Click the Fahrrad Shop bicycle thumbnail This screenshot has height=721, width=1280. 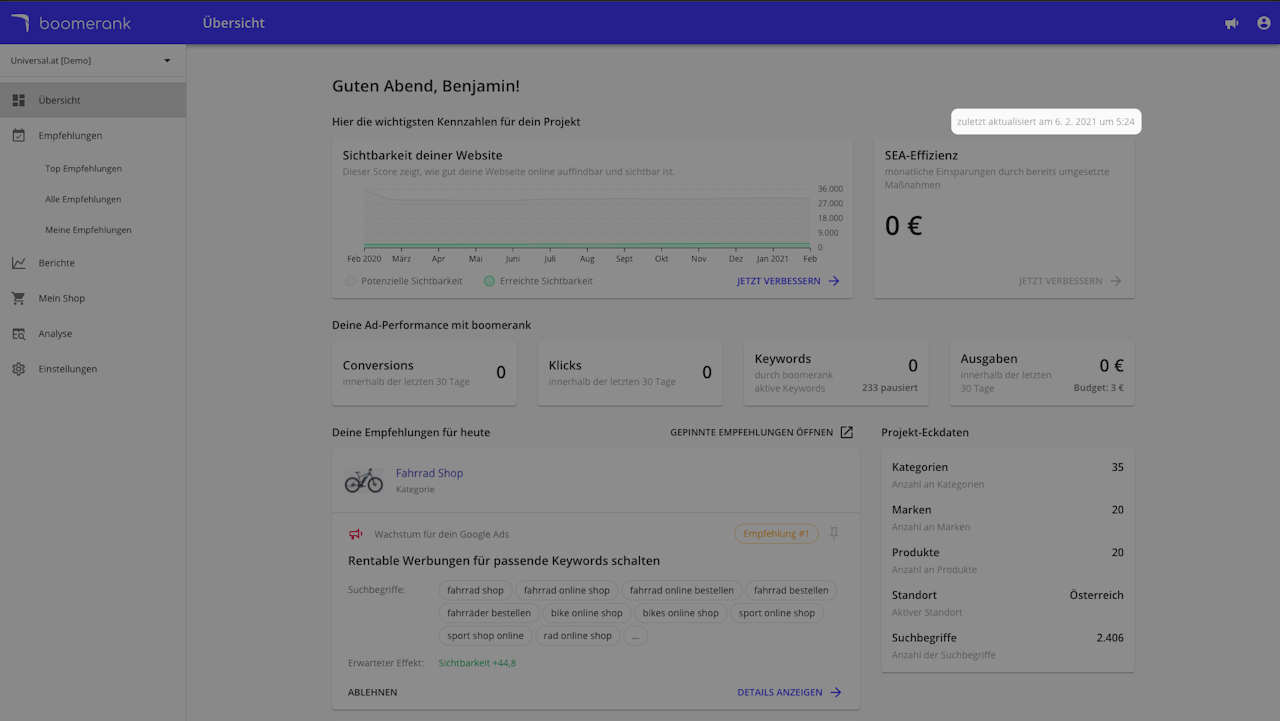(364, 480)
